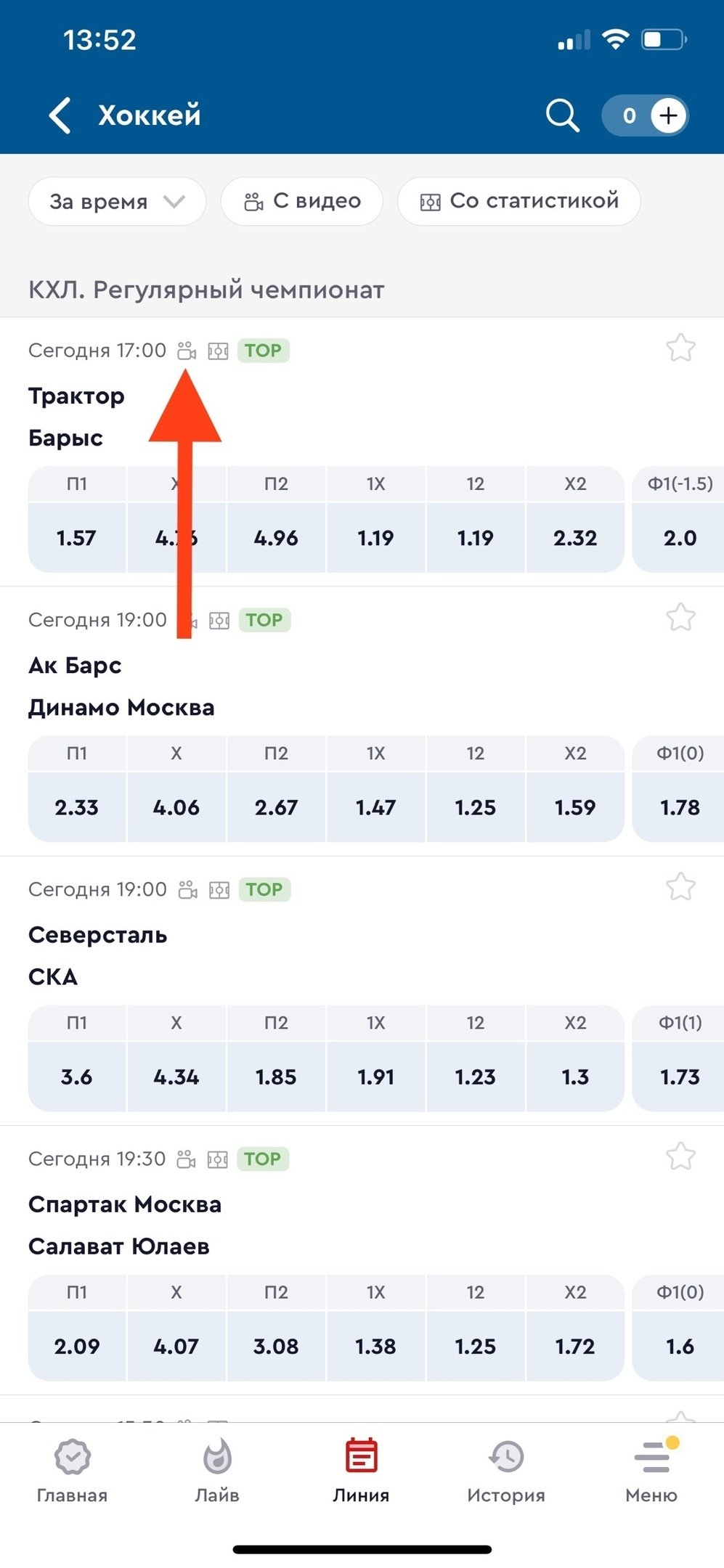Image resolution: width=724 pixels, height=1568 pixels.
Task: Open search with the magnifier icon
Action: tap(562, 116)
